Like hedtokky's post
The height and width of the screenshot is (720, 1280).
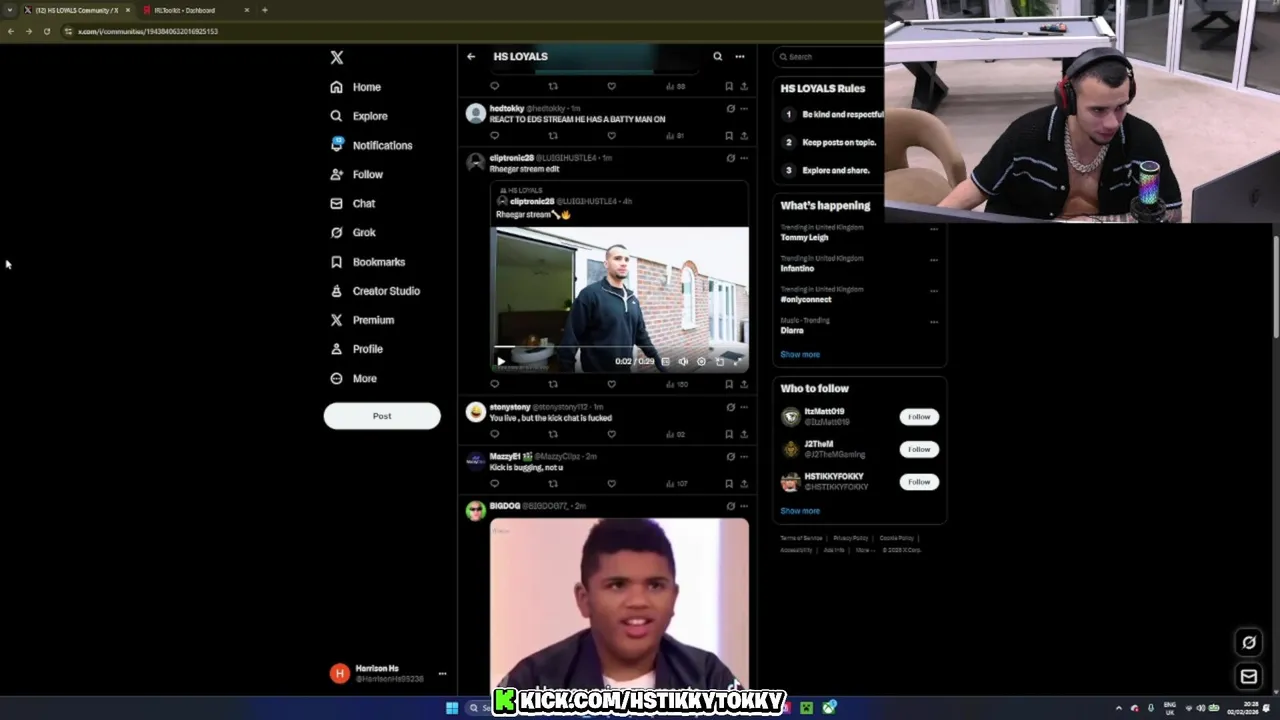(x=611, y=135)
